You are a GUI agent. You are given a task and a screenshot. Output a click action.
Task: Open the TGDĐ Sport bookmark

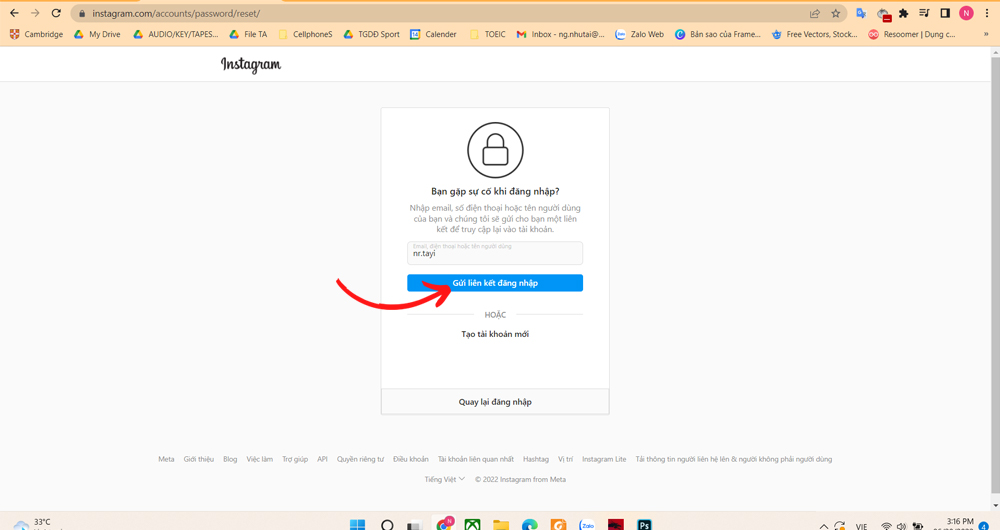click(x=371, y=34)
